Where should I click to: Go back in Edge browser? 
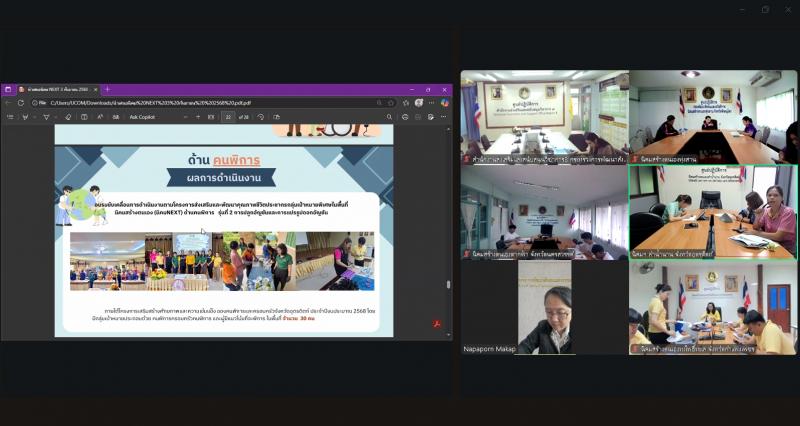pyautogui.click(x=9, y=103)
